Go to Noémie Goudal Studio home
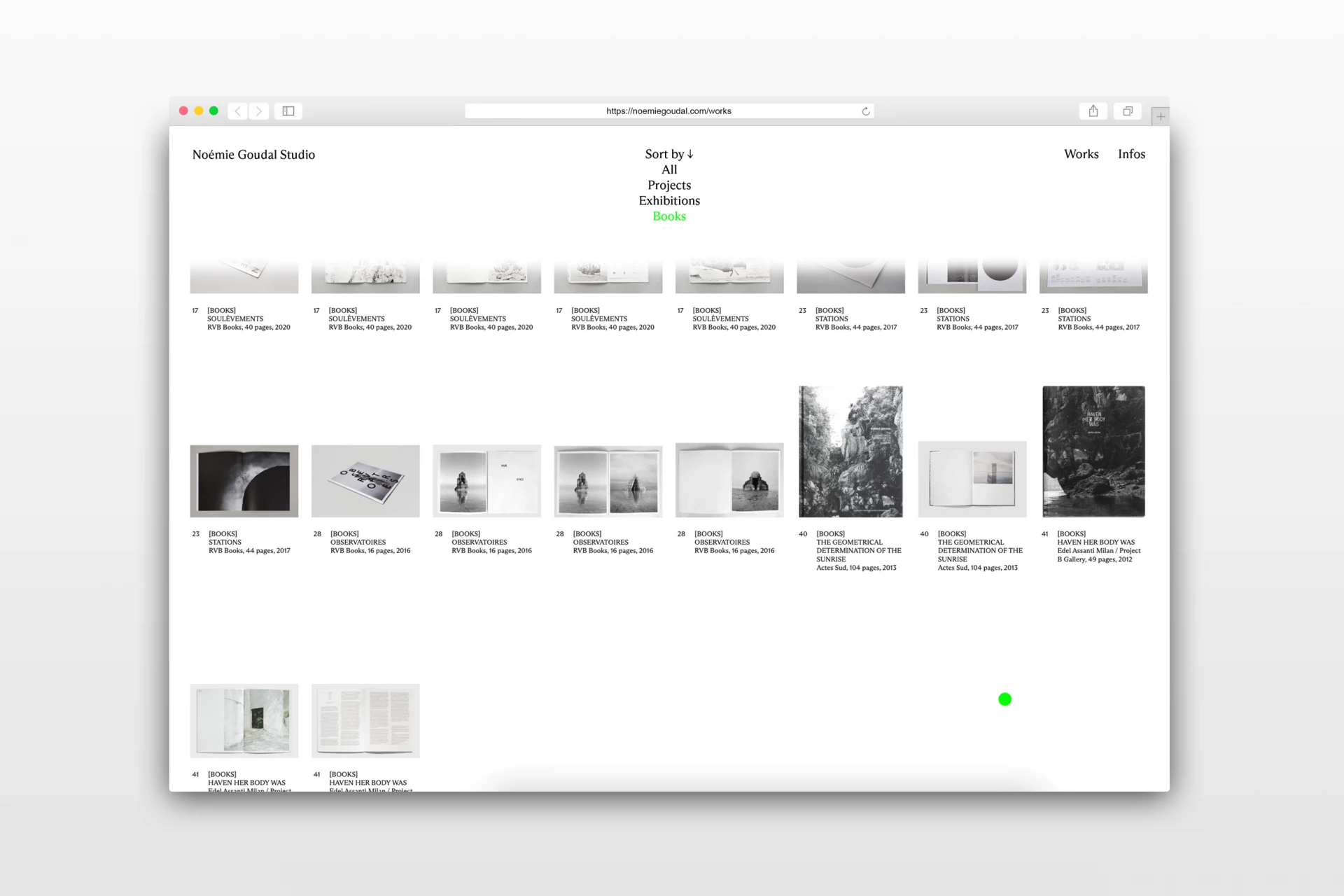The height and width of the screenshot is (896, 1344). 253,155
